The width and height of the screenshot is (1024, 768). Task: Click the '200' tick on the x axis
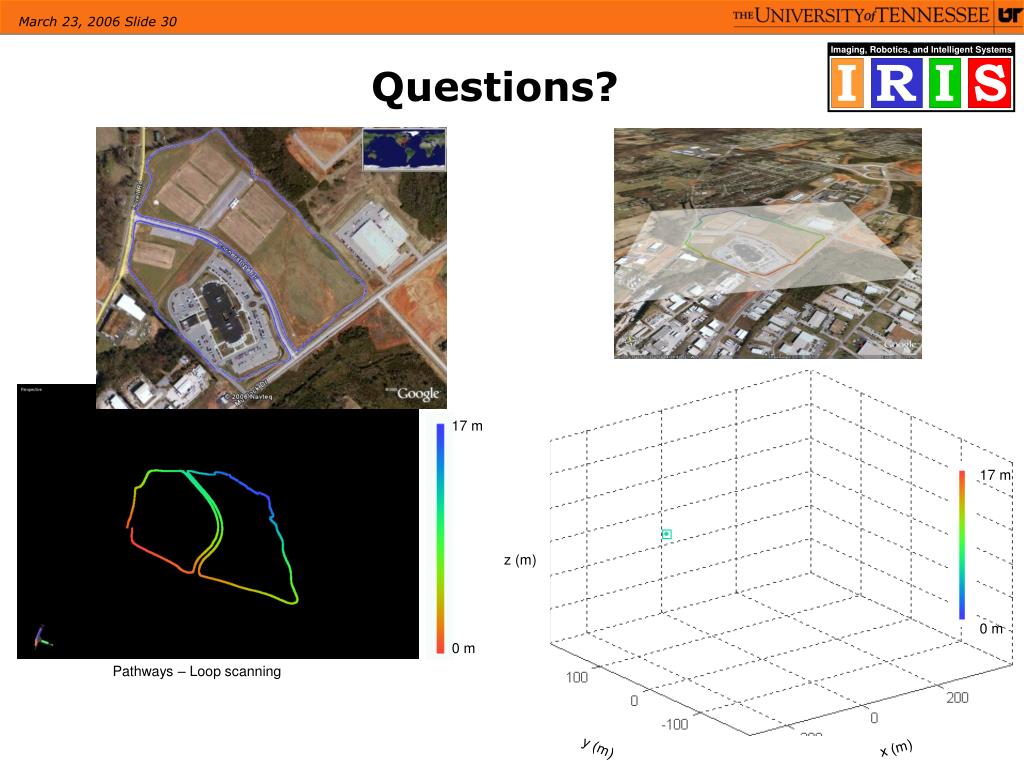pyautogui.click(x=957, y=697)
